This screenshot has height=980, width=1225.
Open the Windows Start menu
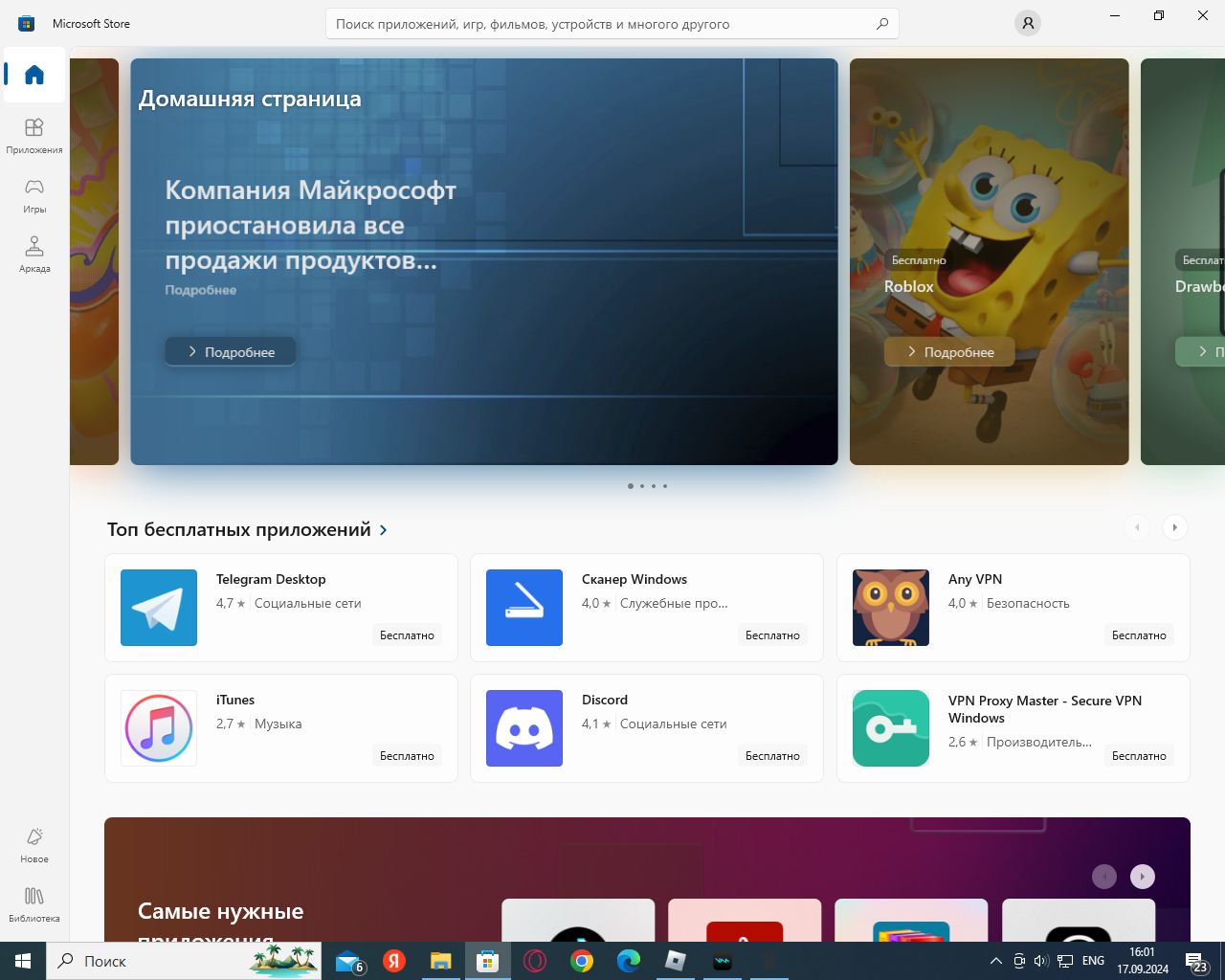click(23, 961)
